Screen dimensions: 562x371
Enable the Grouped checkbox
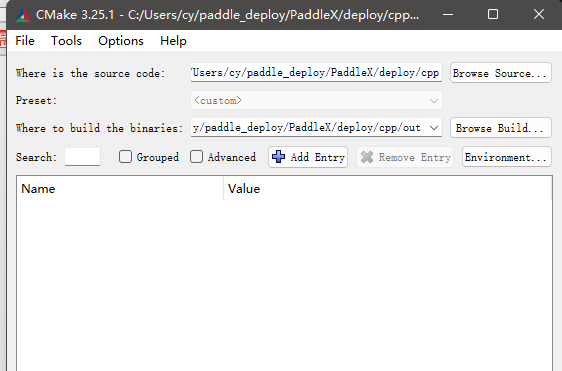coord(125,157)
